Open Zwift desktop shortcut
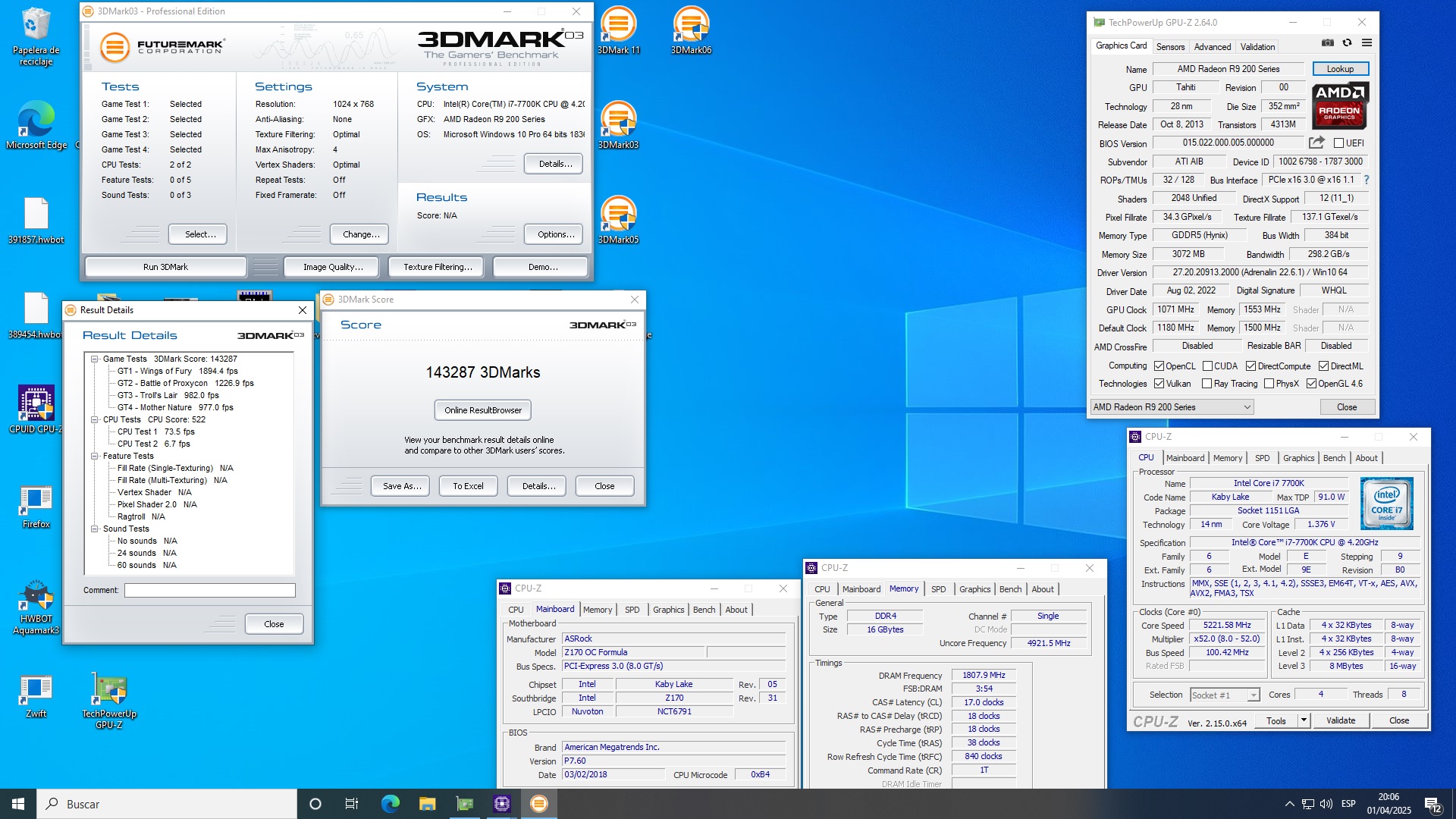 click(x=36, y=696)
